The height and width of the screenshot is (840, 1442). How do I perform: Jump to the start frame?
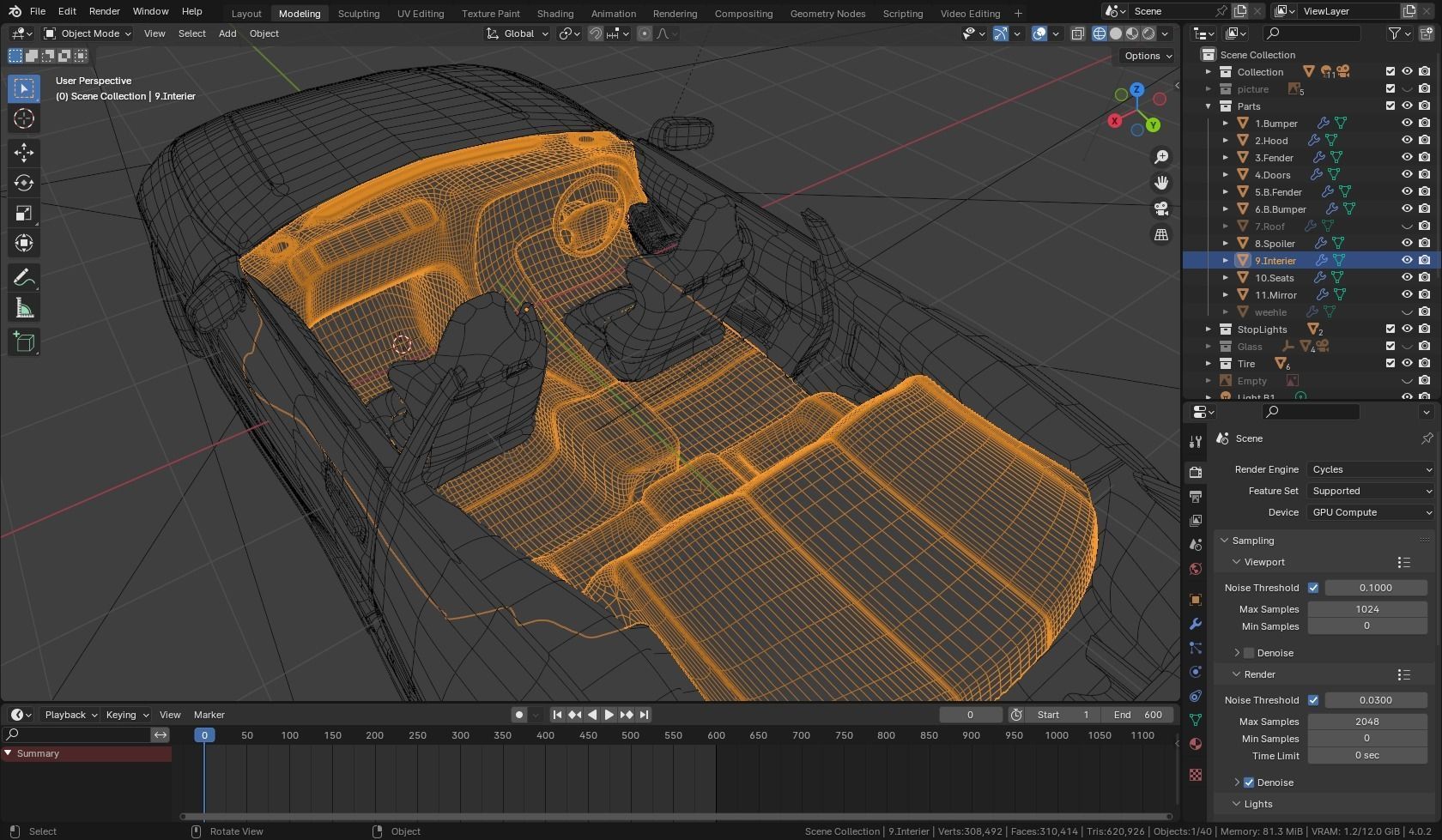[x=557, y=715]
